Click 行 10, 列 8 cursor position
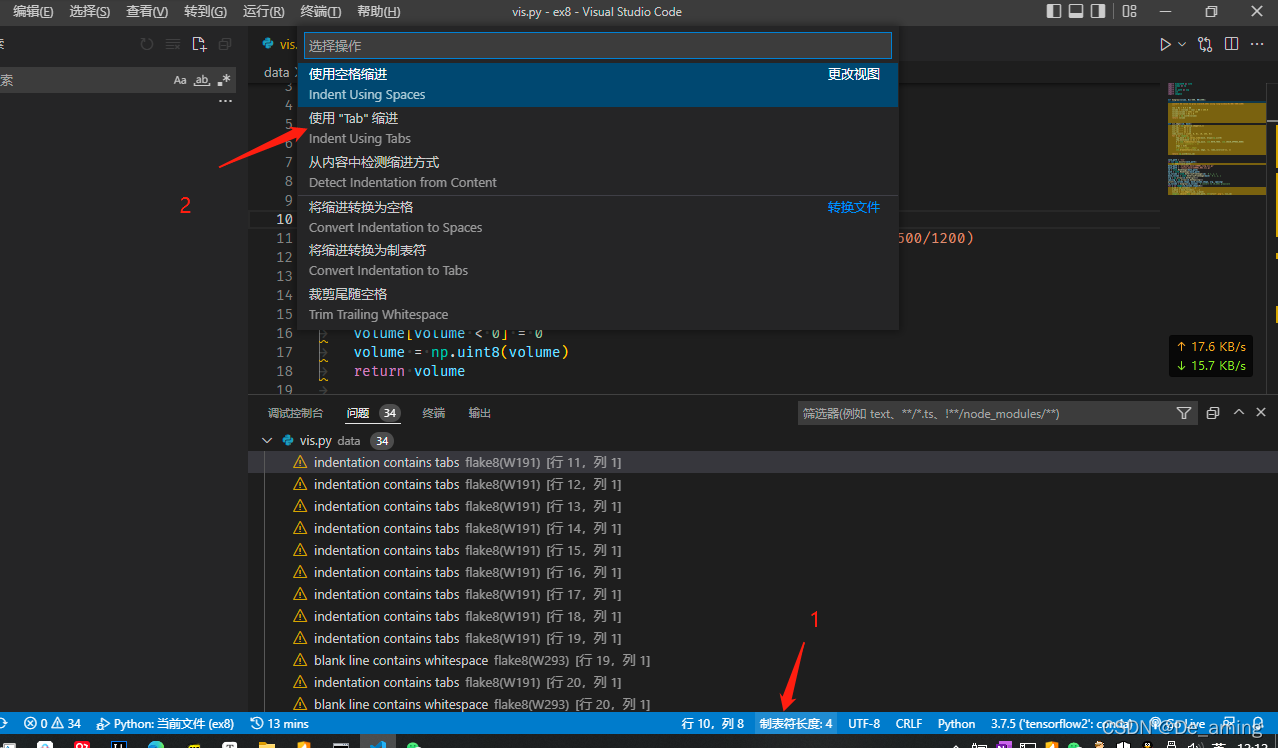 click(712, 723)
